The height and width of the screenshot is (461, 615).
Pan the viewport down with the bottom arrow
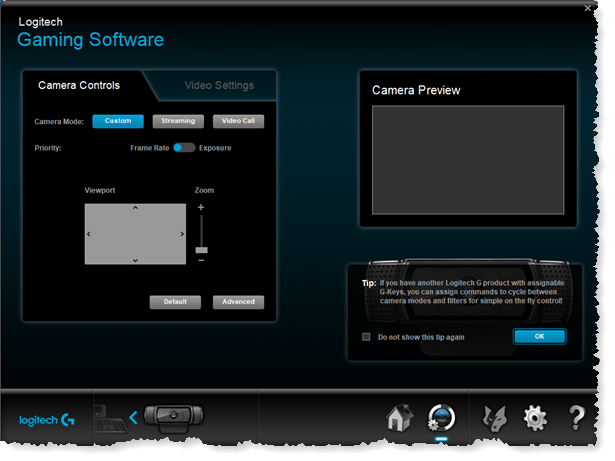pyautogui.click(x=136, y=260)
